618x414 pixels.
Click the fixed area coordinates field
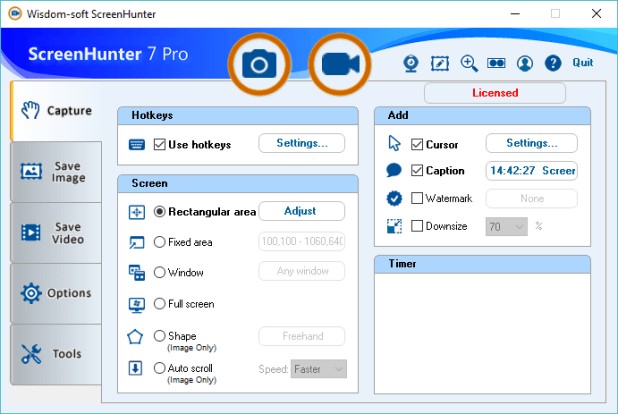(302, 241)
